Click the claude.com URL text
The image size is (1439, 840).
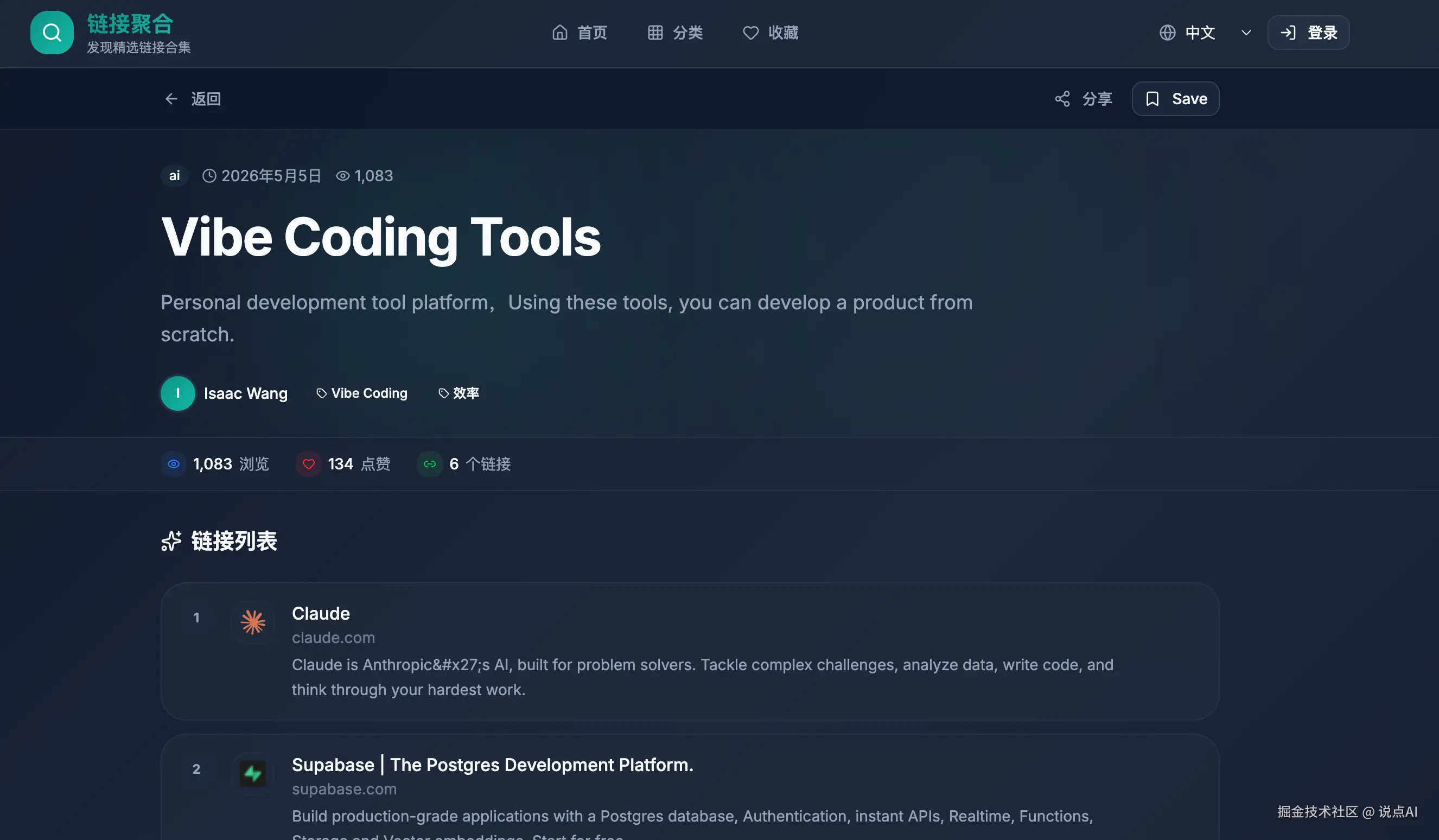(334, 638)
